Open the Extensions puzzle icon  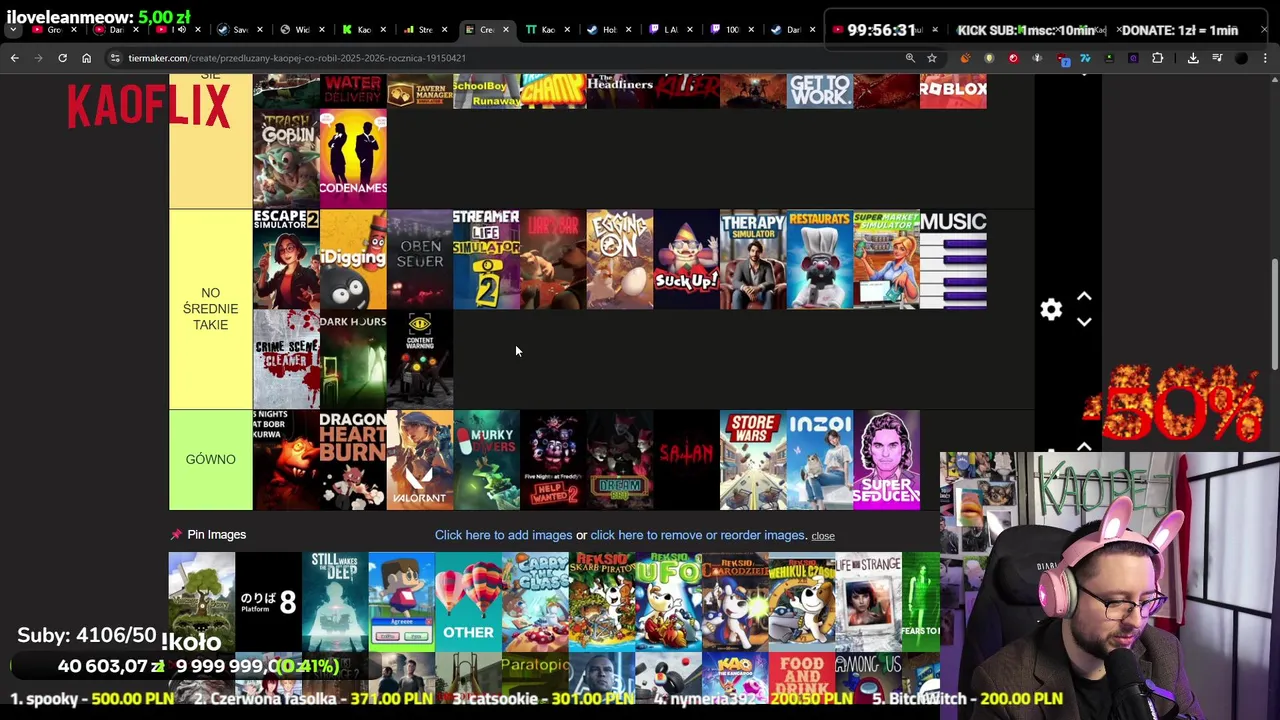pos(1157,58)
